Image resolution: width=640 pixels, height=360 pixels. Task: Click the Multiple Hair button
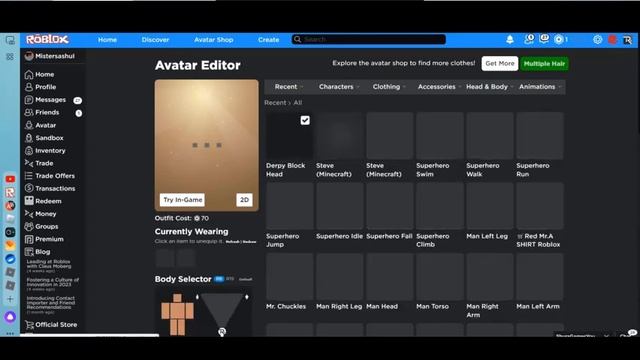[544, 64]
